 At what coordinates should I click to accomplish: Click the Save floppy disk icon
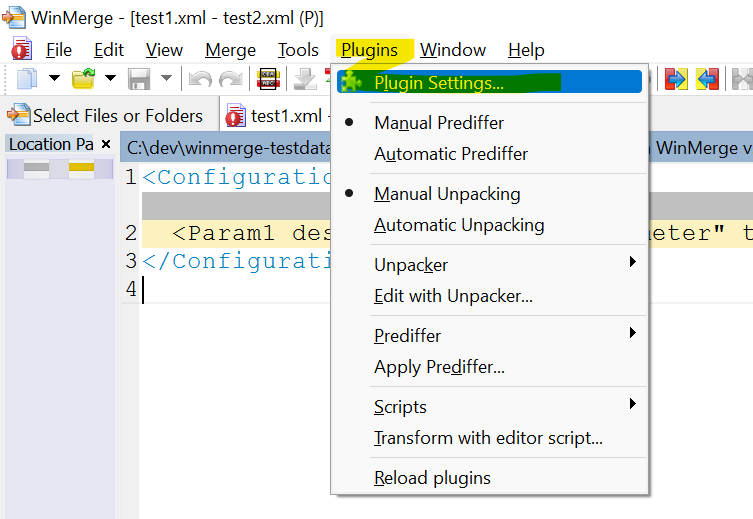pos(139,79)
